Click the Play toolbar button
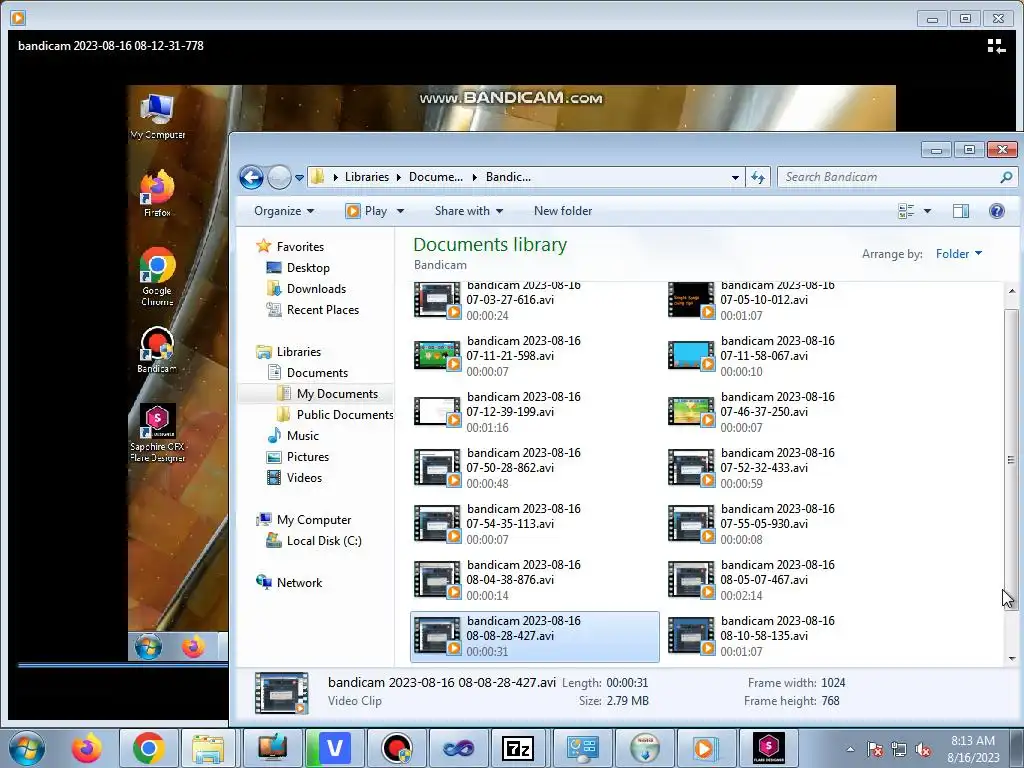The height and width of the screenshot is (768, 1024). click(x=367, y=211)
